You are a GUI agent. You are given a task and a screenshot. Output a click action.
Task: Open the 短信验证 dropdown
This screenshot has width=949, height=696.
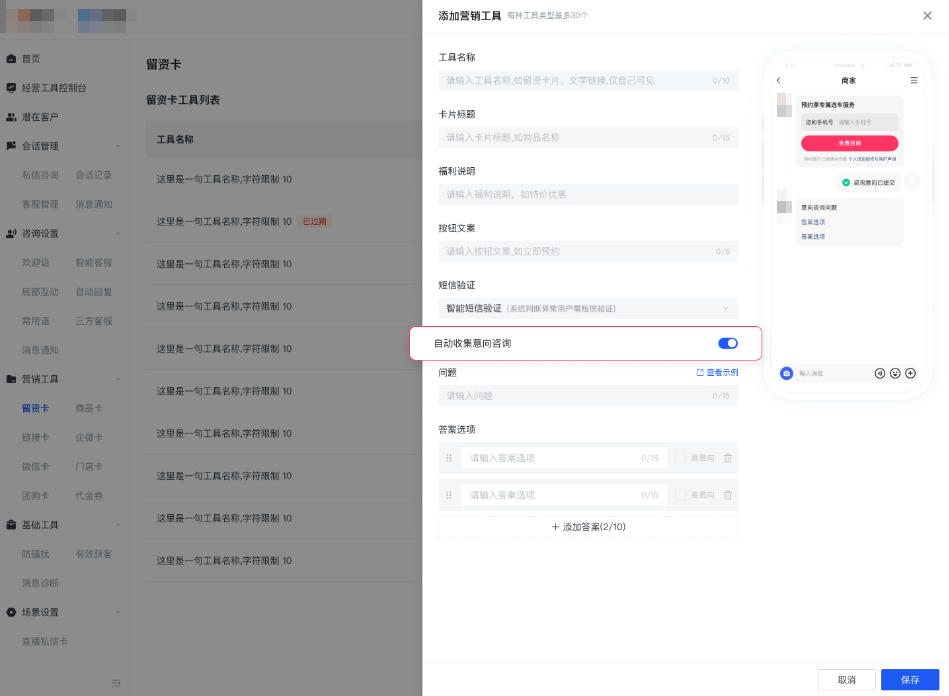(x=587, y=307)
